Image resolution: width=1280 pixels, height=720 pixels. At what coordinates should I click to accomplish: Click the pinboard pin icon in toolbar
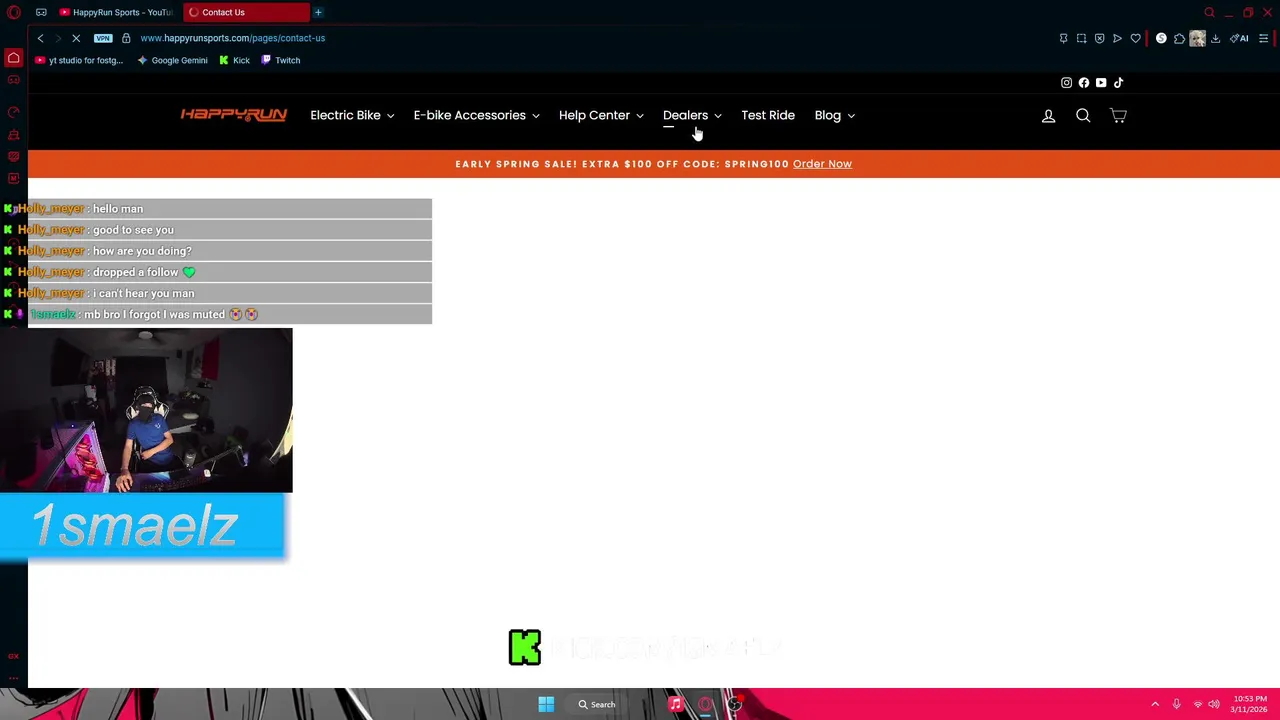[1063, 38]
